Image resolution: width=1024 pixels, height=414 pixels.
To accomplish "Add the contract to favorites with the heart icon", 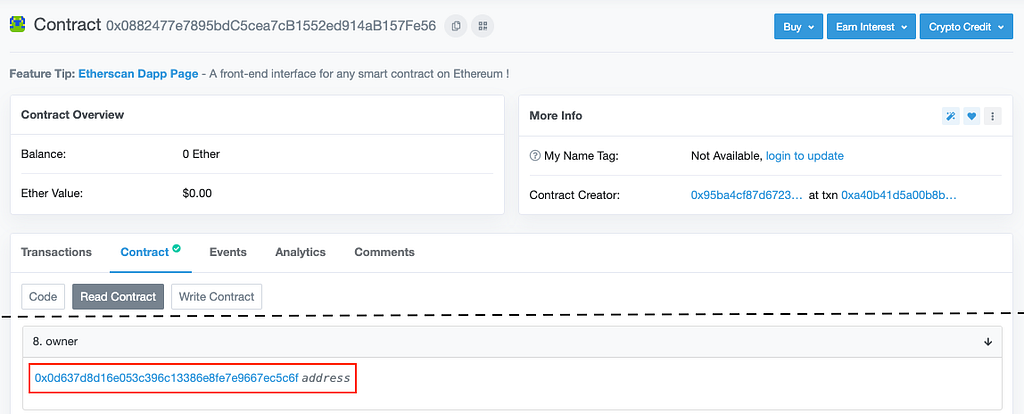I will 971,116.
